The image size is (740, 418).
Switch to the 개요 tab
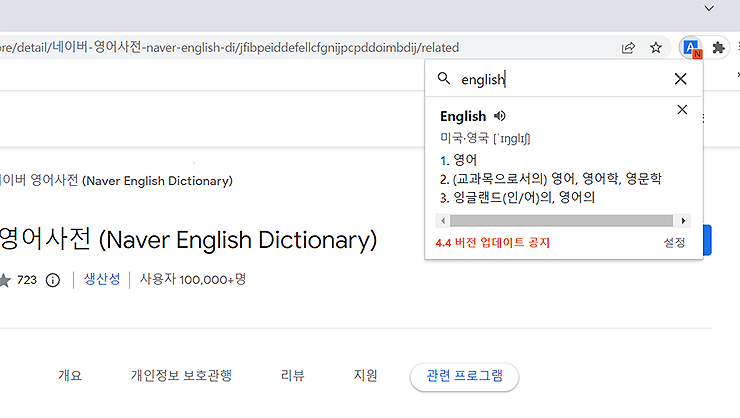(x=70, y=376)
